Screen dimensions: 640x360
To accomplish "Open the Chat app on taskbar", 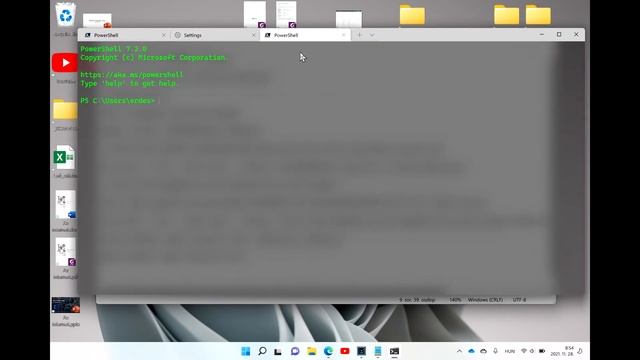I will coord(295,351).
